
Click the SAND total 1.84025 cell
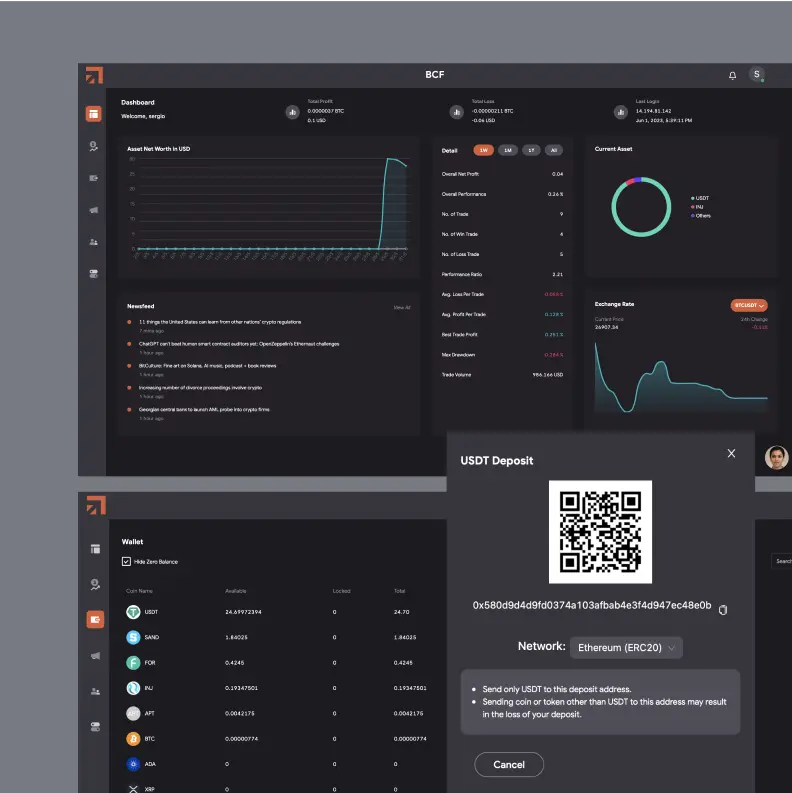tap(405, 637)
